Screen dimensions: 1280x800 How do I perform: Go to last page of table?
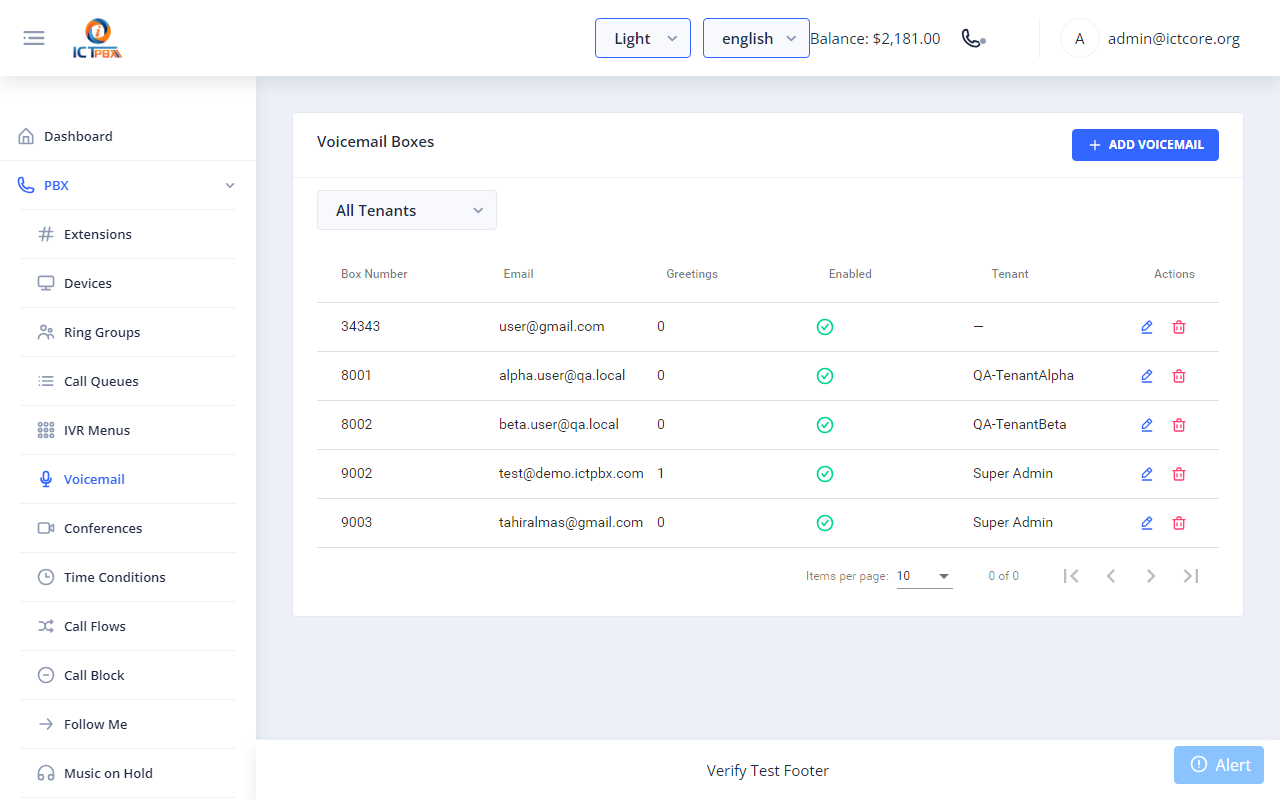[1191, 576]
